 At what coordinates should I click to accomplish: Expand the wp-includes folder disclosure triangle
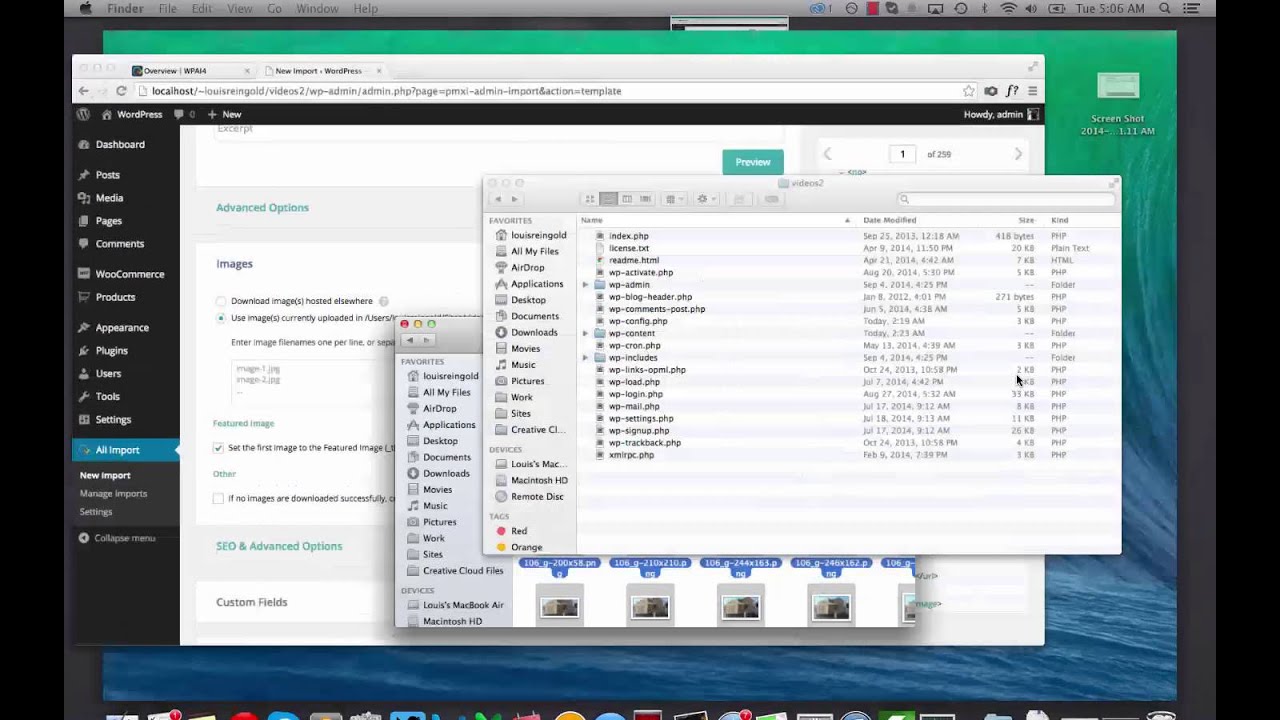[x=585, y=358]
